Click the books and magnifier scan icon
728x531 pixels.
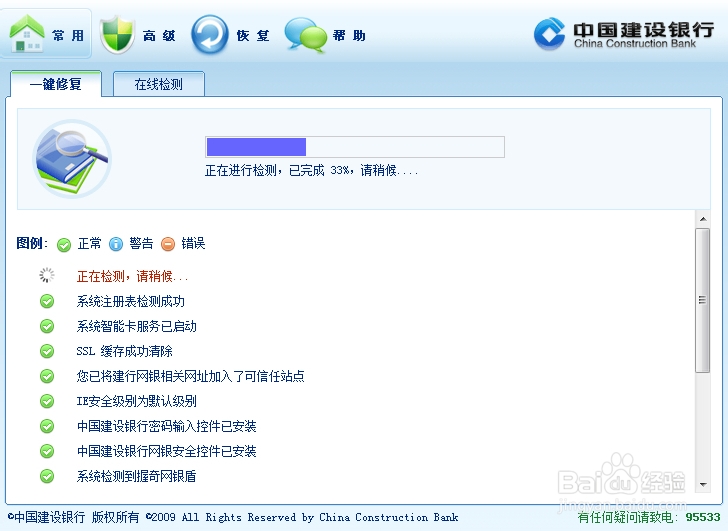coord(72,158)
